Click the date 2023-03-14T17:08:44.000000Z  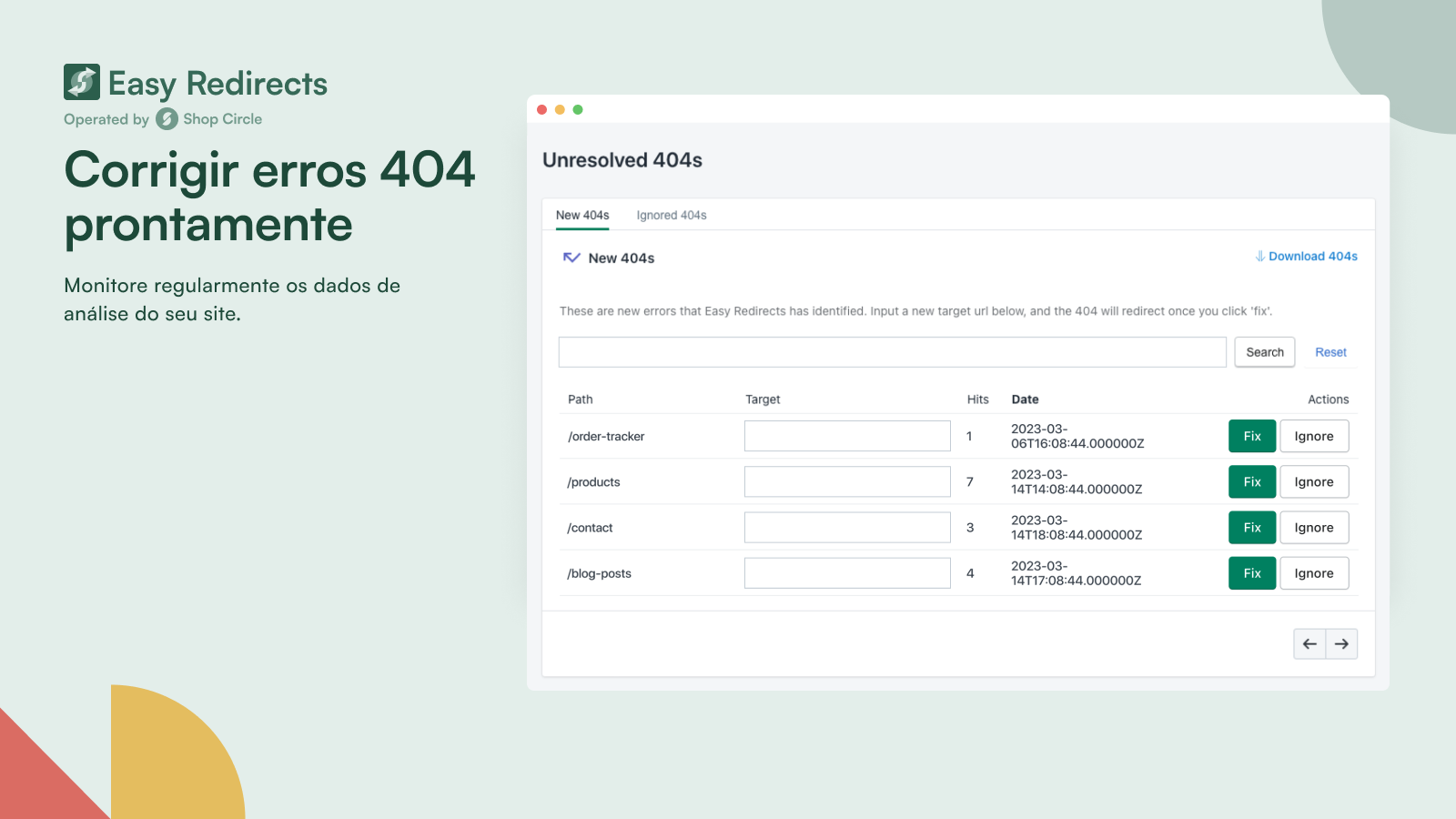tap(1077, 573)
